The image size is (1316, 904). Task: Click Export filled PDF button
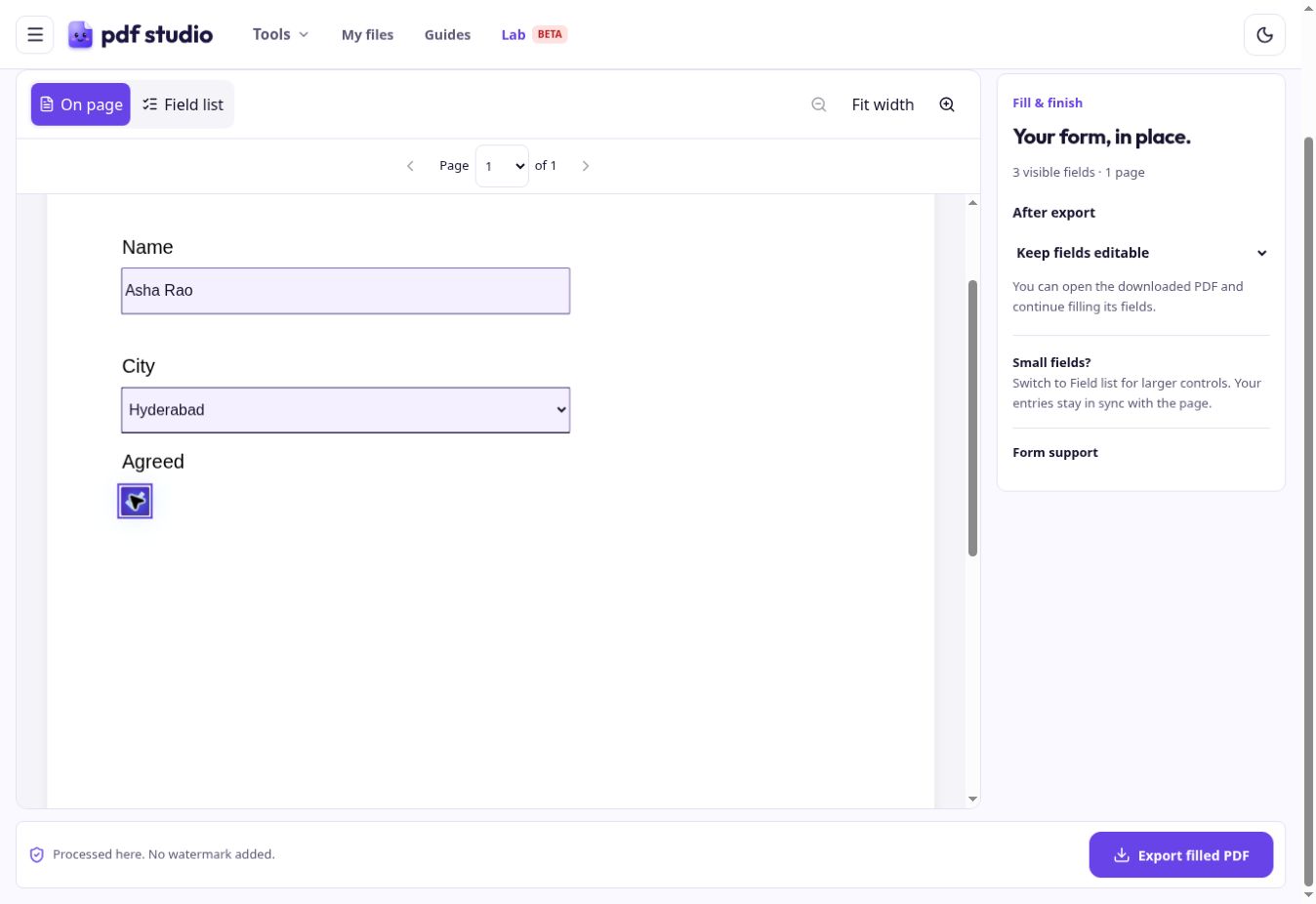(1180, 855)
